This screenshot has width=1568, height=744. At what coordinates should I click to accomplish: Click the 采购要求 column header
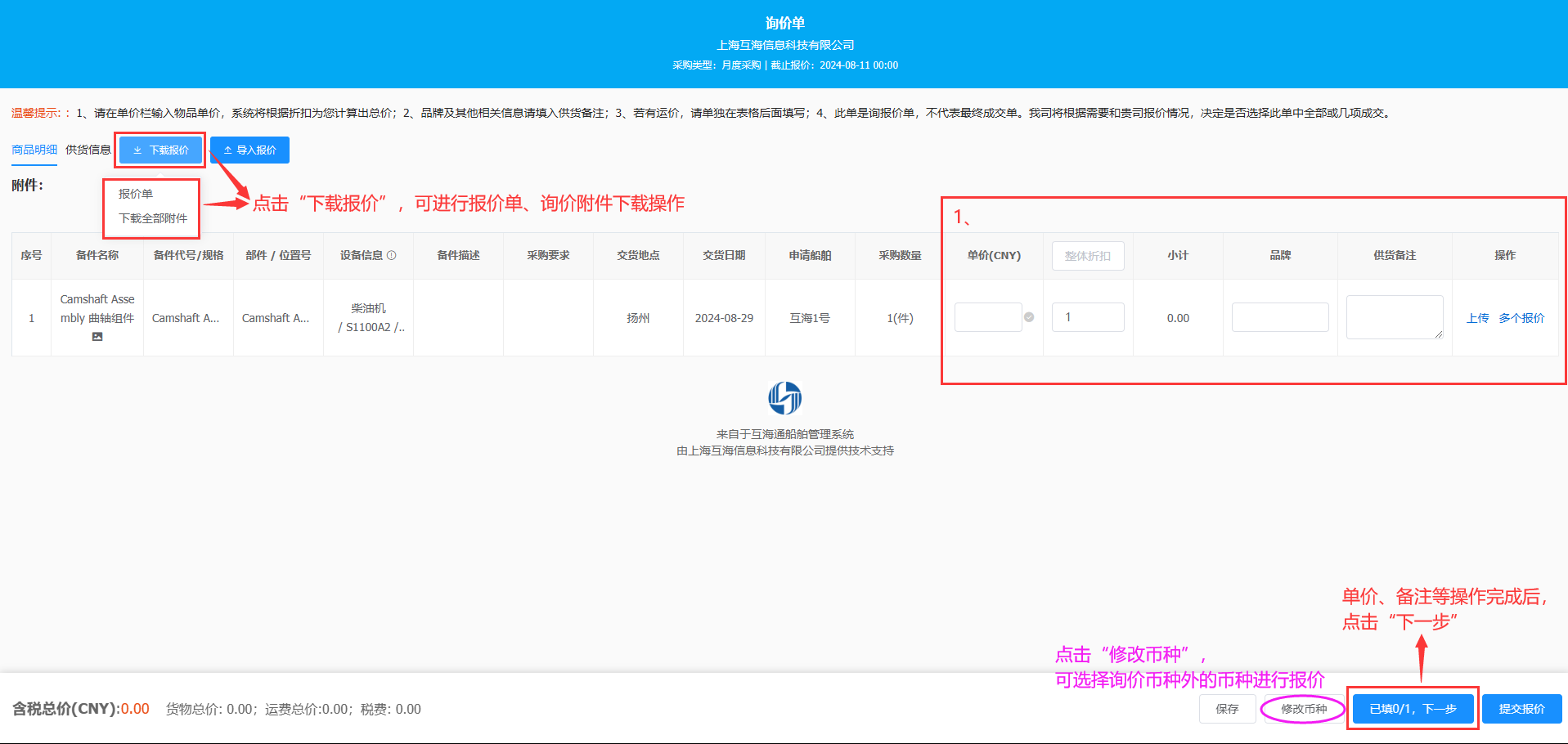pos(548,255)
